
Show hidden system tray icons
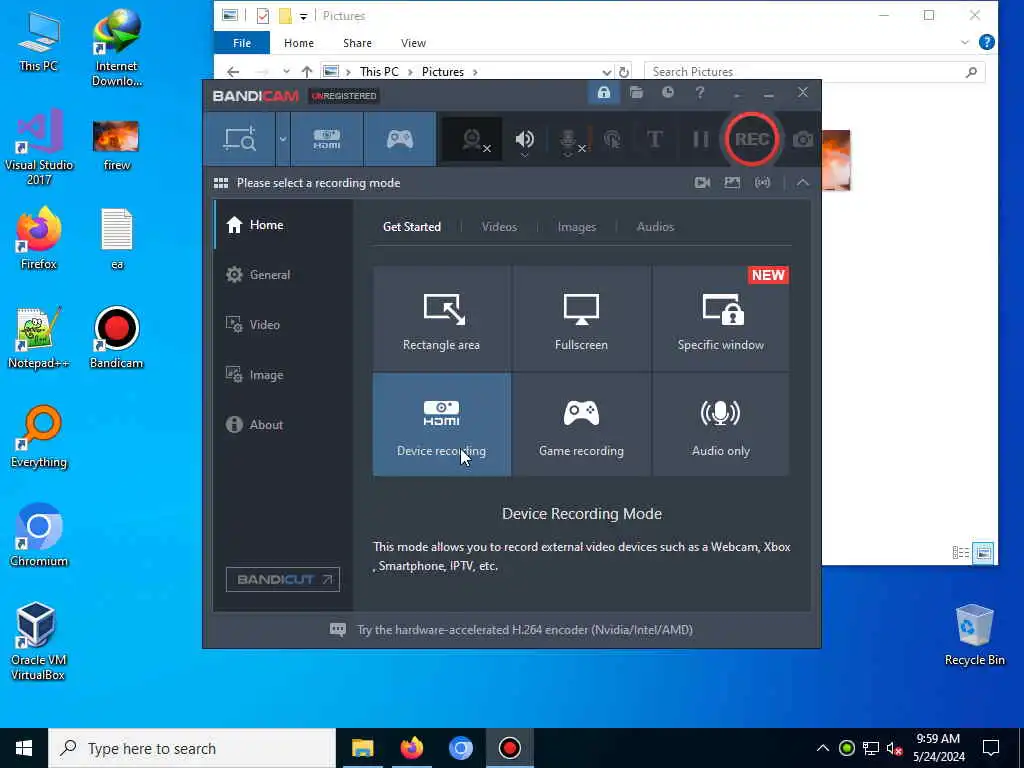click(x=823, y=748)
